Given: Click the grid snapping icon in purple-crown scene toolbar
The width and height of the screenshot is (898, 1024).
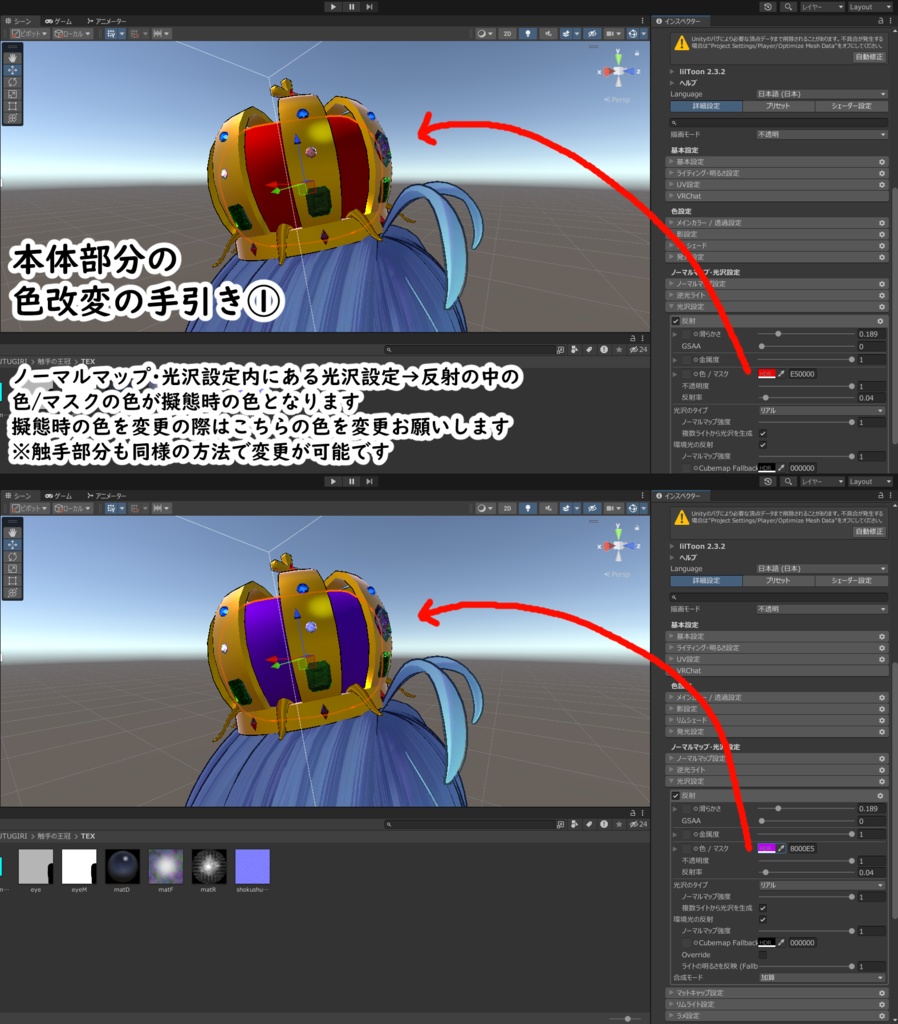Looking at the screenshot, I should pyautogui.click(x=111, y=508).
